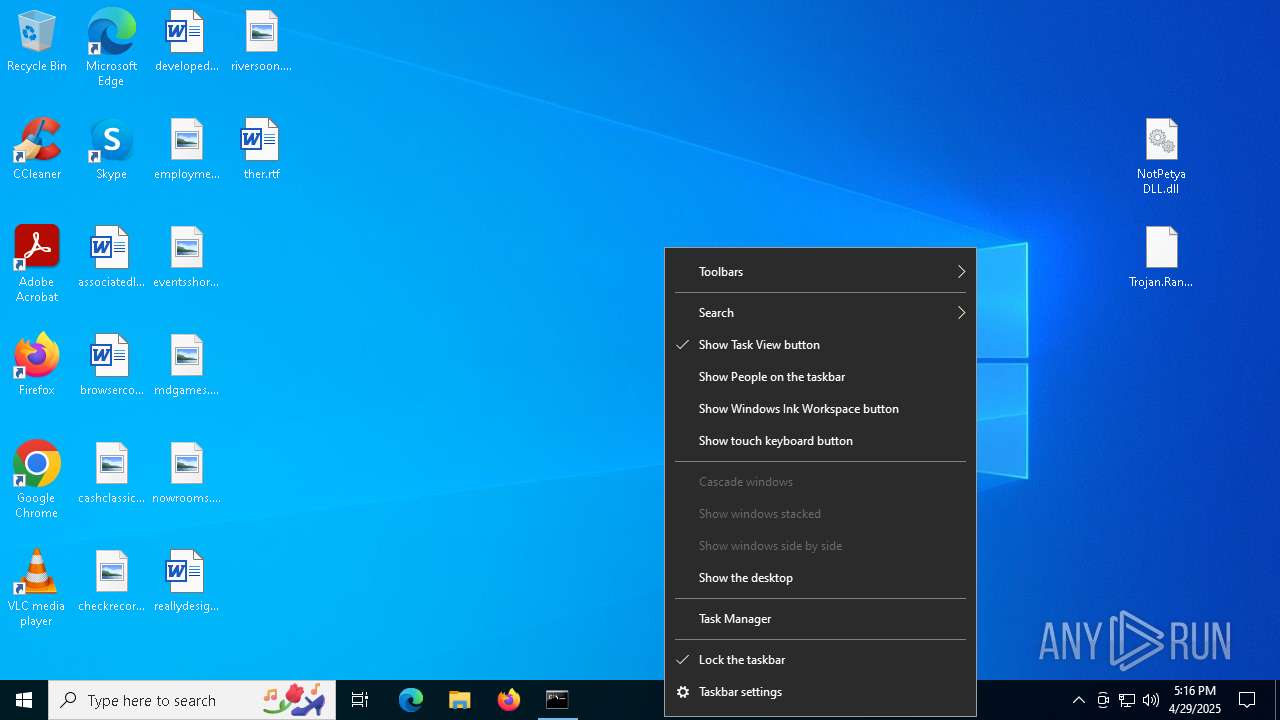Select the ther.rtf document icon
This screenshot has width=1280, height=720.
[261, 150]
